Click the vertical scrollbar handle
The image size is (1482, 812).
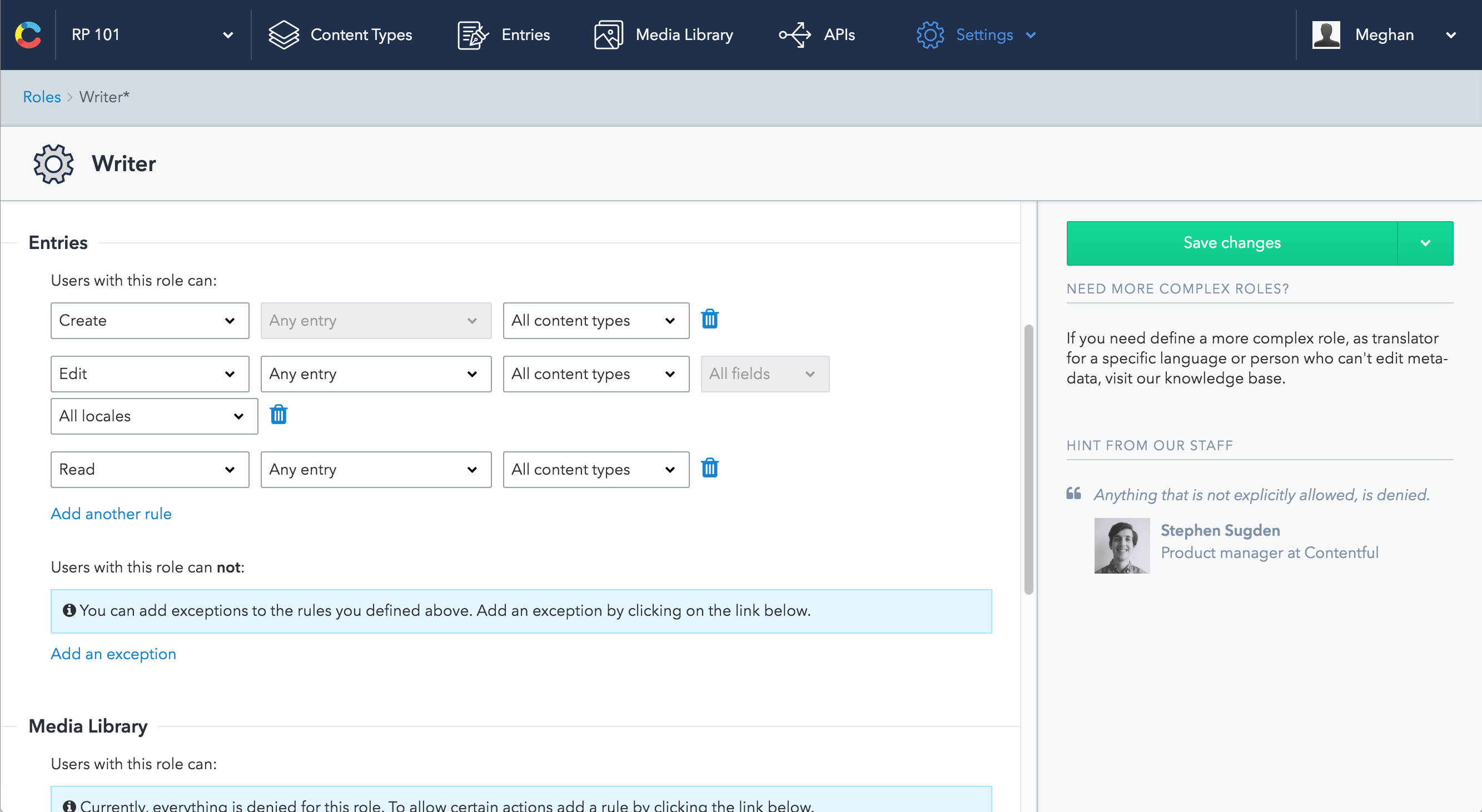coord(1028,459)
